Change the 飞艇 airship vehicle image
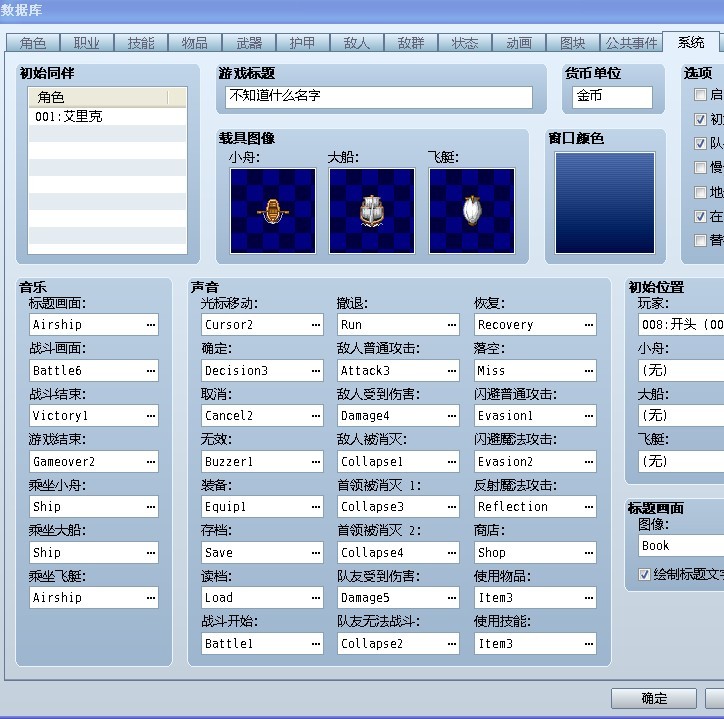724x719 pixels. (x=472, y=211)
